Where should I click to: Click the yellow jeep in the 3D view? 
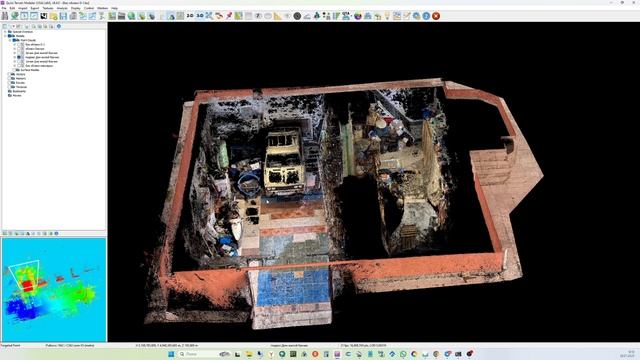[284, 162]
